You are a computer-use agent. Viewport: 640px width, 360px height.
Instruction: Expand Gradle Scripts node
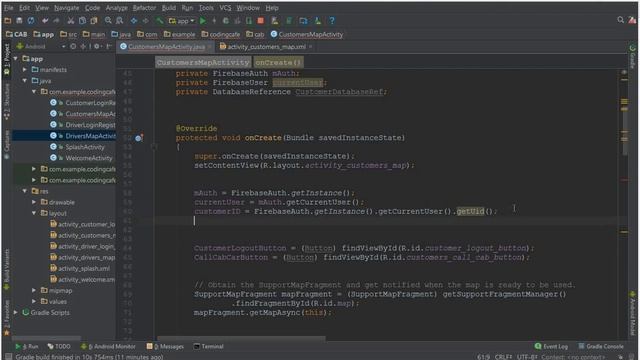click(x=16, y=313)
